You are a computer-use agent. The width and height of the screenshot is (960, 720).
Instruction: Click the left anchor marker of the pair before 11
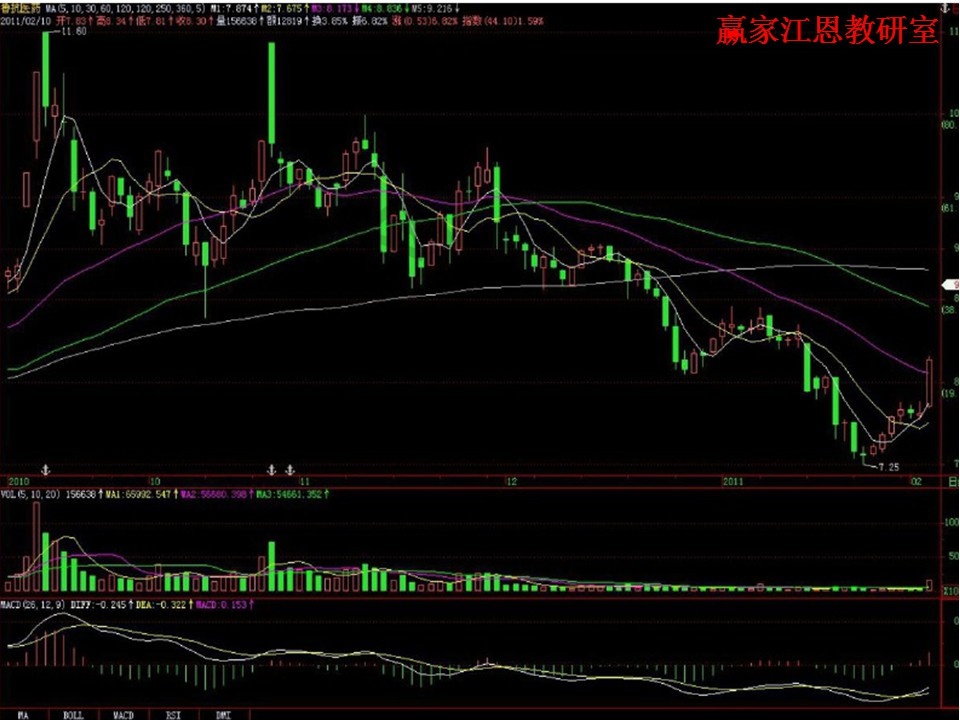tap(271, 468)
